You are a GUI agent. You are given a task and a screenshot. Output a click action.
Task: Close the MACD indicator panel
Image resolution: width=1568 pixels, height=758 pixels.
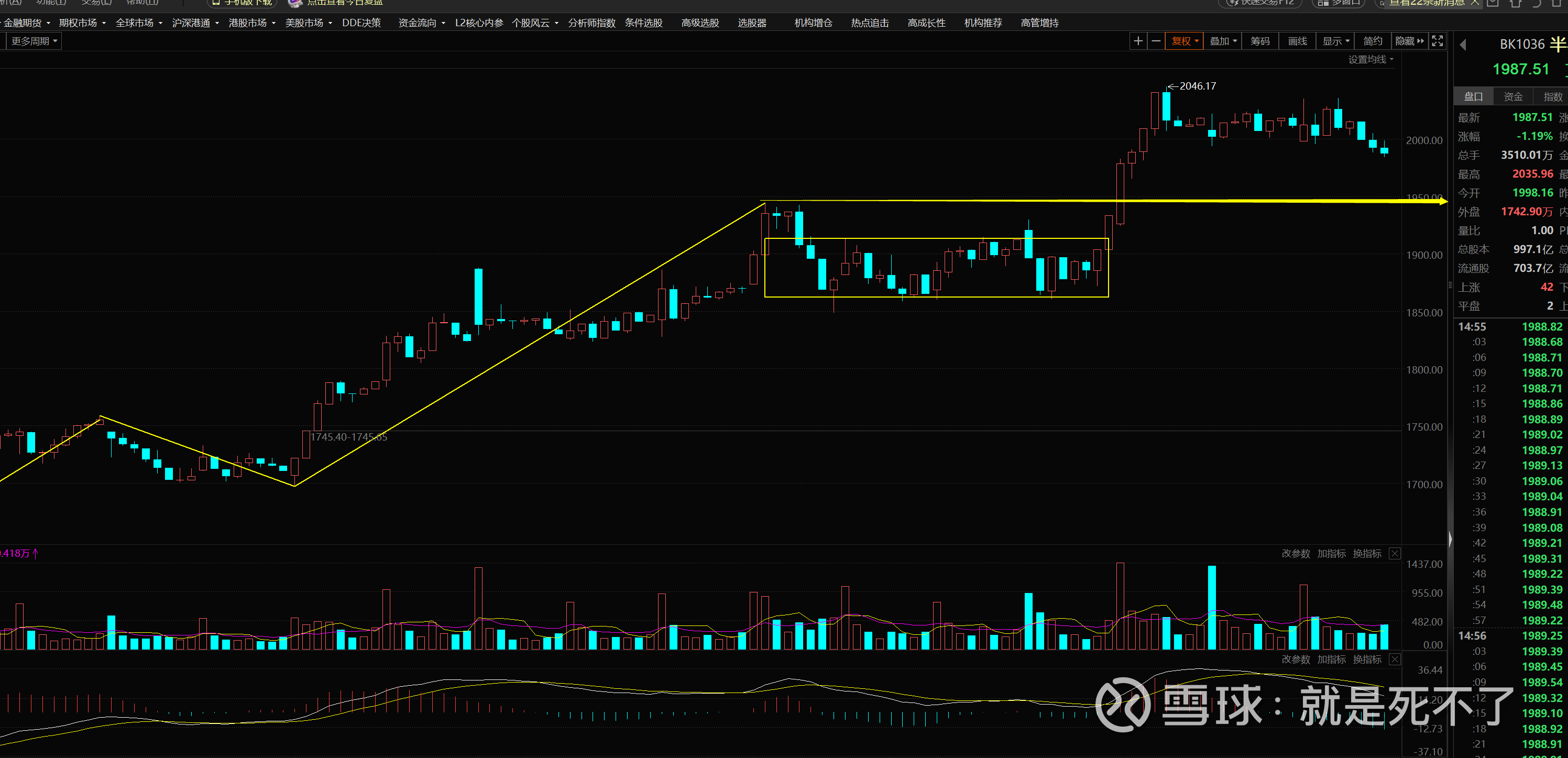pos(1395,660)
